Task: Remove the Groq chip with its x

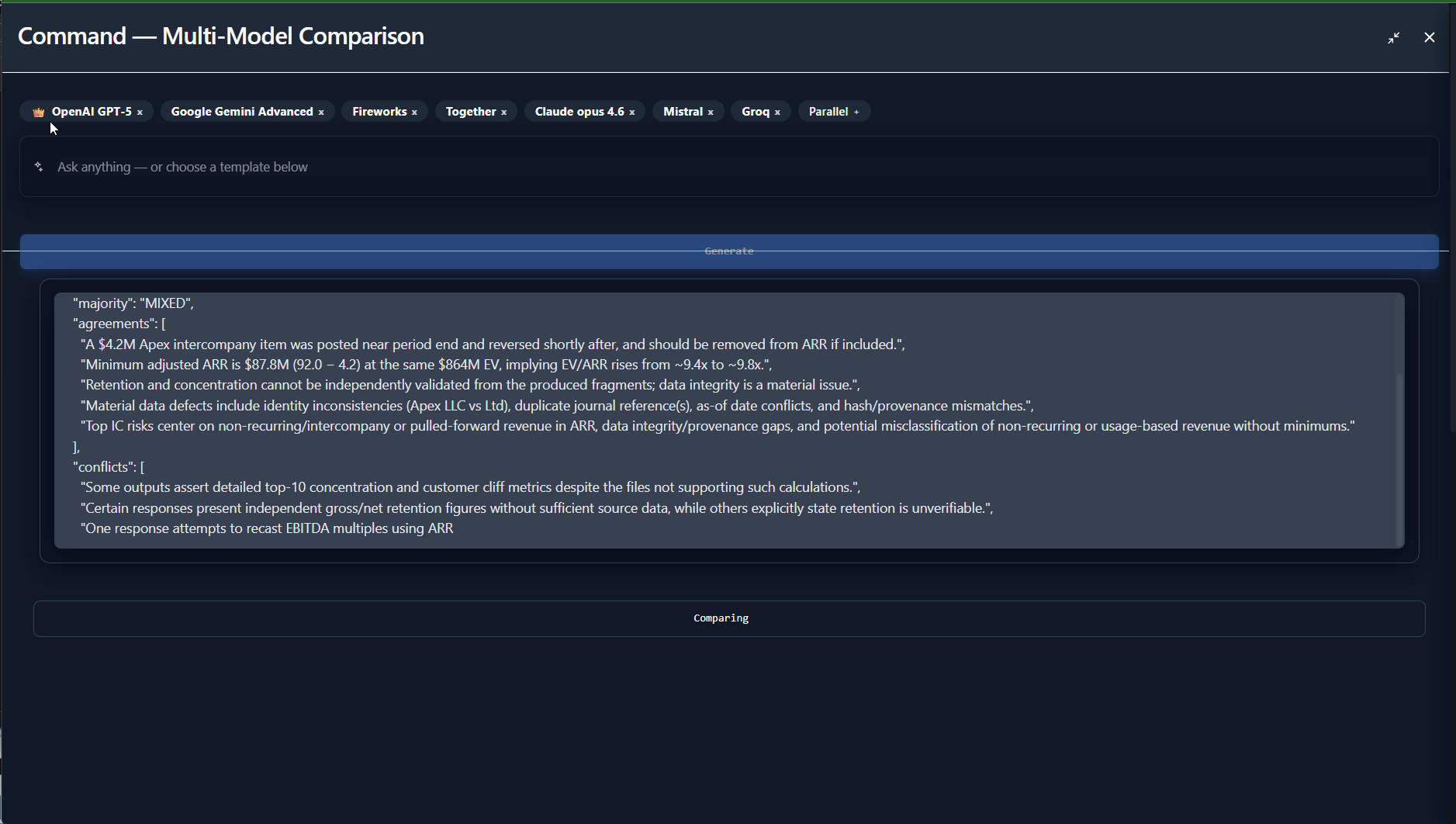Action: 777,113
